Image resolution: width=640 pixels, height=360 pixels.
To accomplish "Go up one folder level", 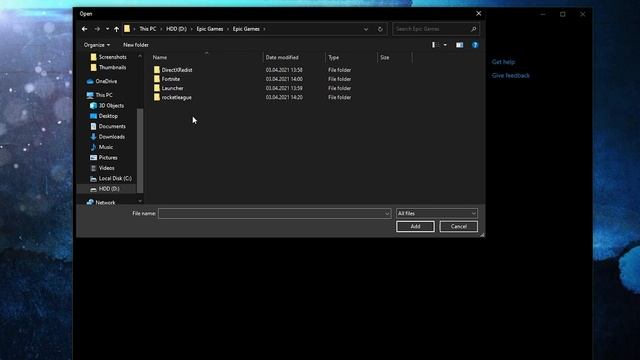I will pyautogui.click(x=117, y=29).
